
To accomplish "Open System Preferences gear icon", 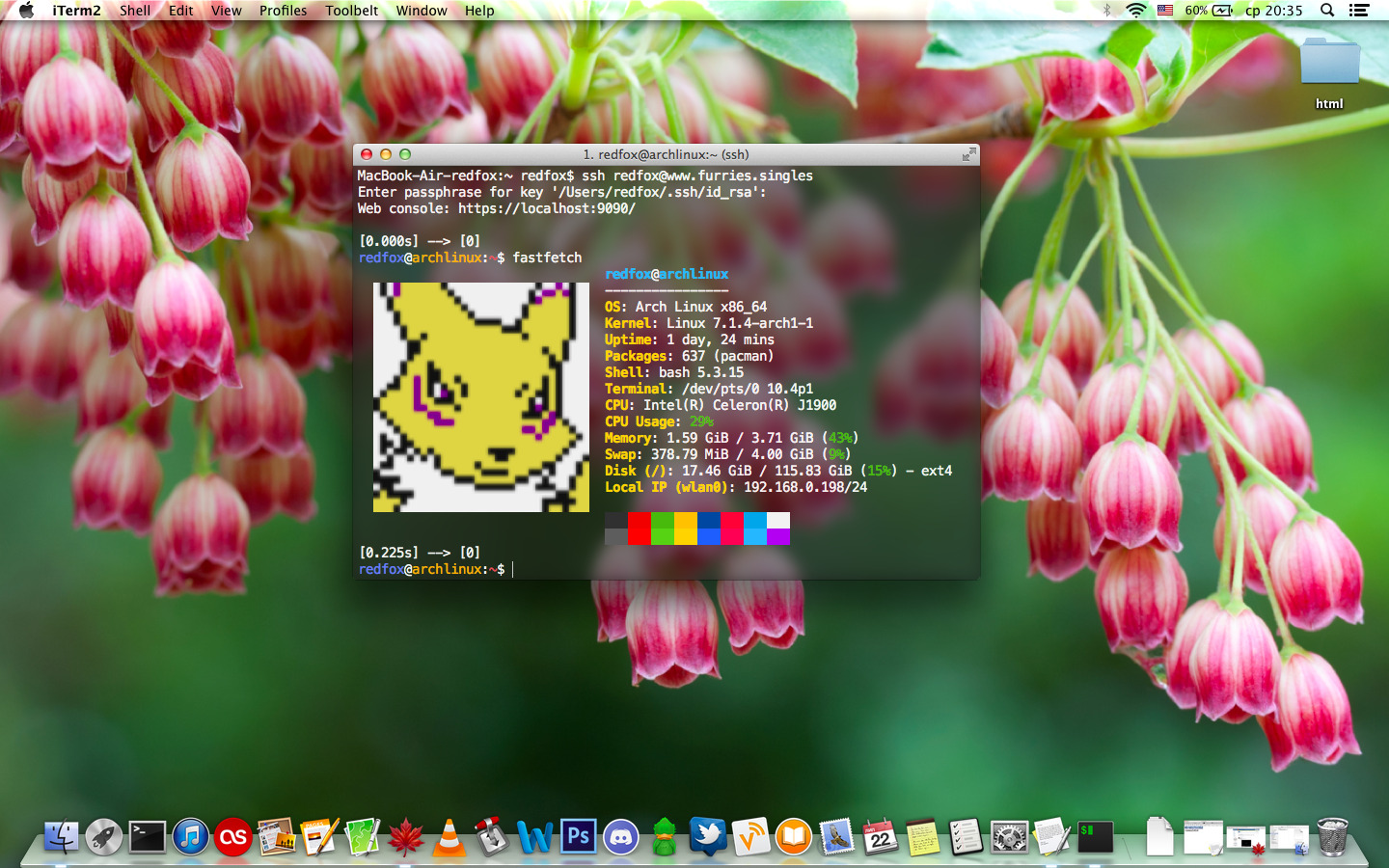I will point(1009,836).
